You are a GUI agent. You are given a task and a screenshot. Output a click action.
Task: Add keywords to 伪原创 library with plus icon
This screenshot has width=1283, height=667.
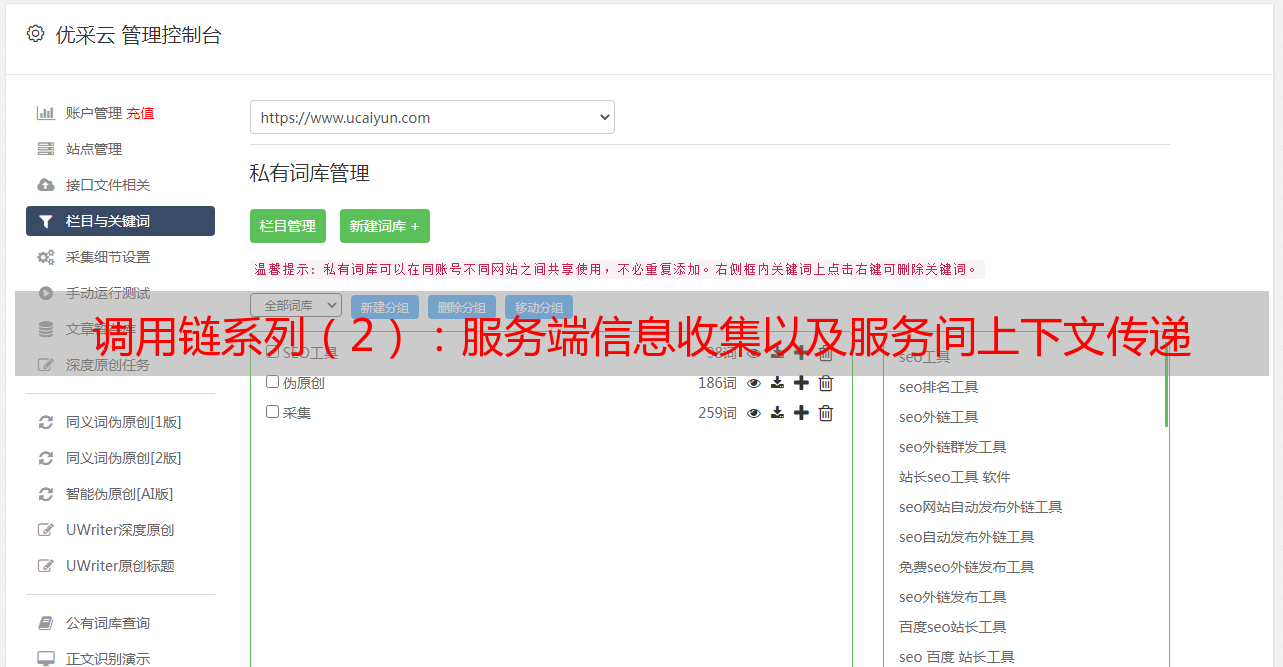click(x=801, y=383)
